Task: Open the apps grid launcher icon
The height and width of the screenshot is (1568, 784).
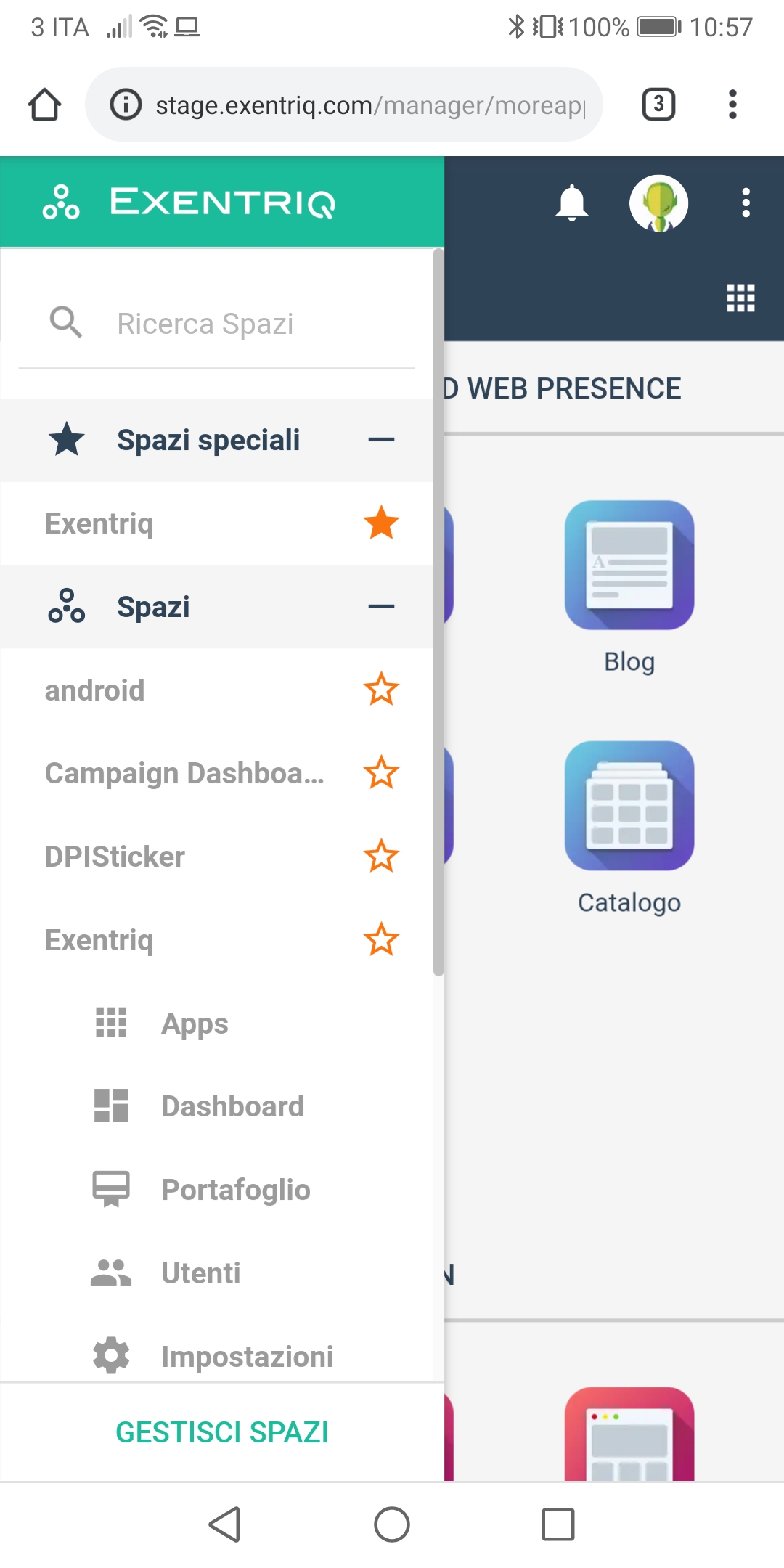Action: [x=740, y=298]
